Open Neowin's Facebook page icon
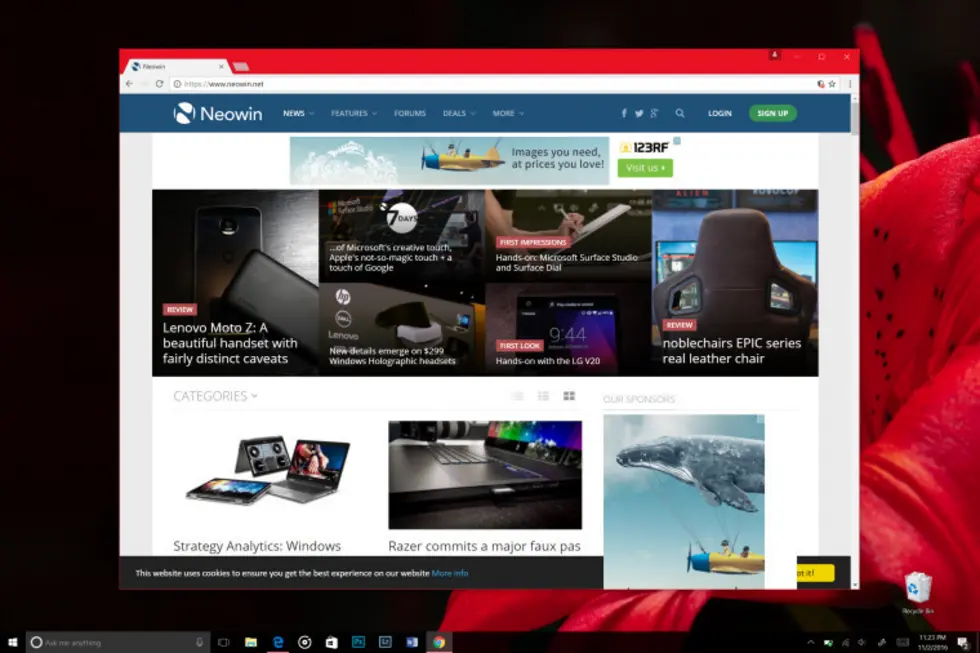This screenshot has width=980, height=653. point(624,113)
